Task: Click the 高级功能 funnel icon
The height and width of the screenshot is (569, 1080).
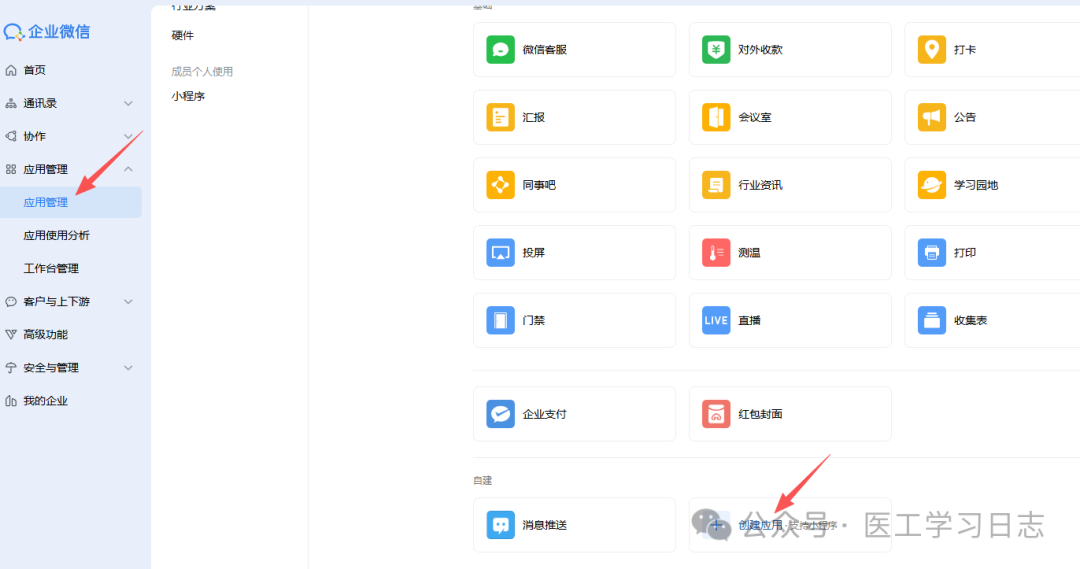Action: (11, 335)
